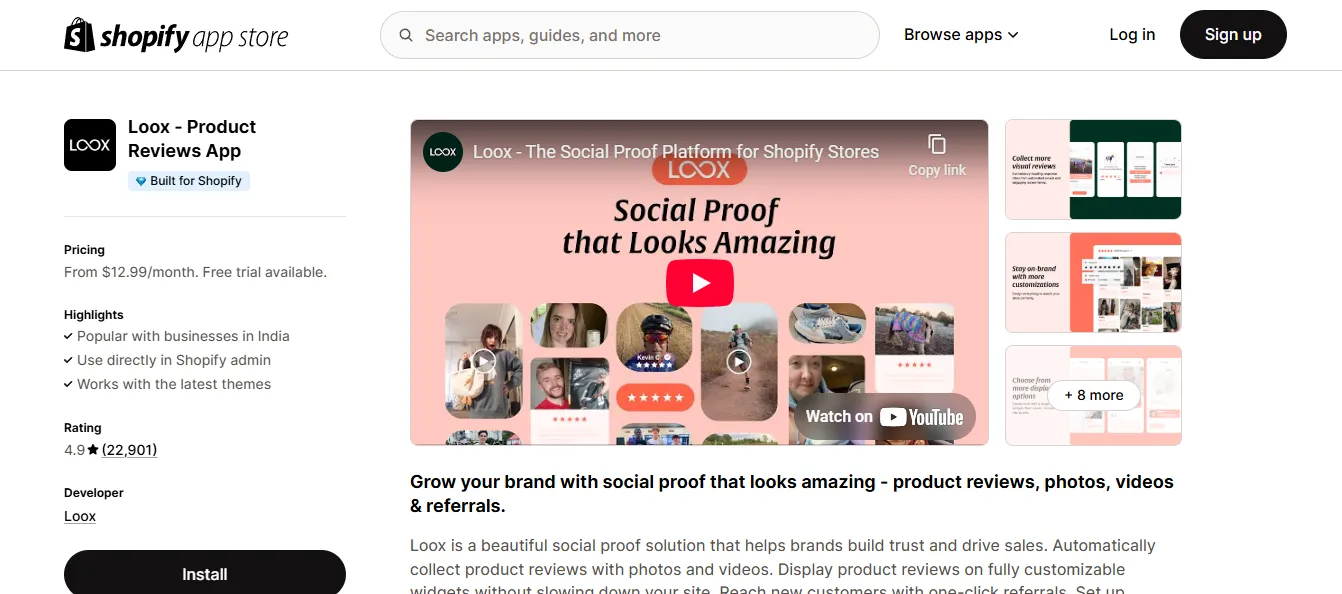Click Watch on YouTube logo

click(884, 417)
